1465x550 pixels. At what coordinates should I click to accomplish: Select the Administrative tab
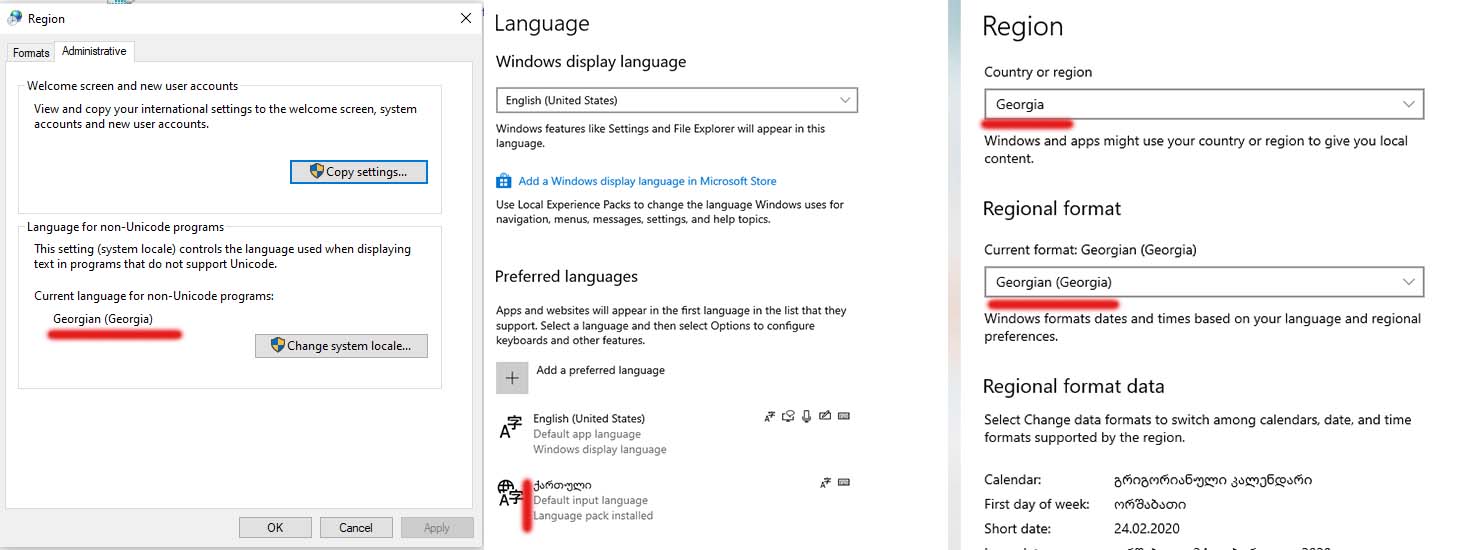[x=94, y=51]
